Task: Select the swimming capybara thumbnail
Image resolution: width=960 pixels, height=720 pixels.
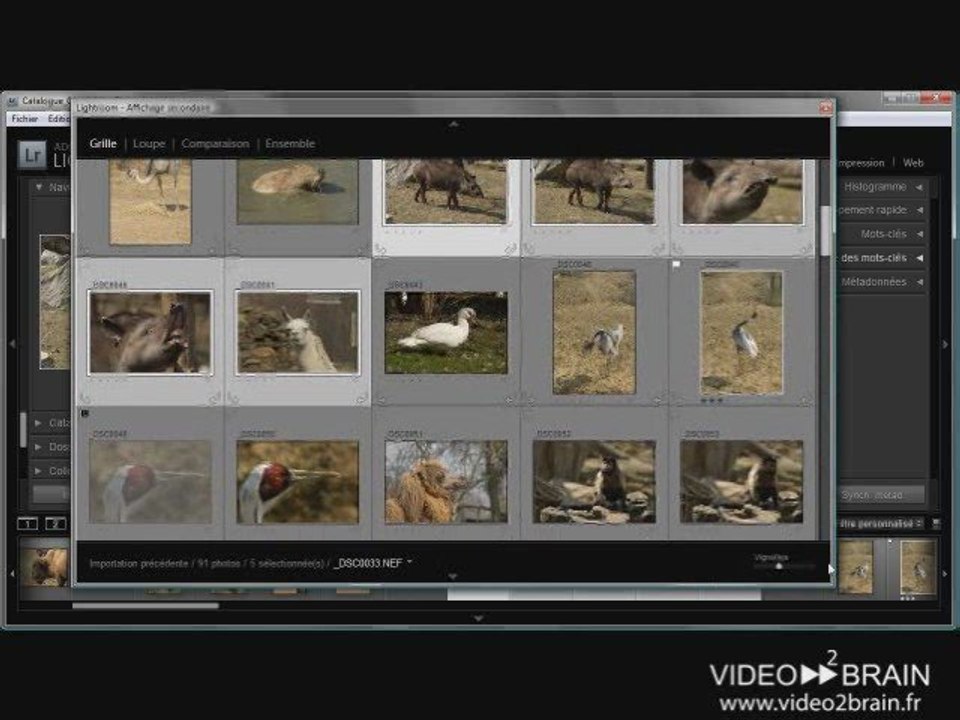Action: (298, 191)
